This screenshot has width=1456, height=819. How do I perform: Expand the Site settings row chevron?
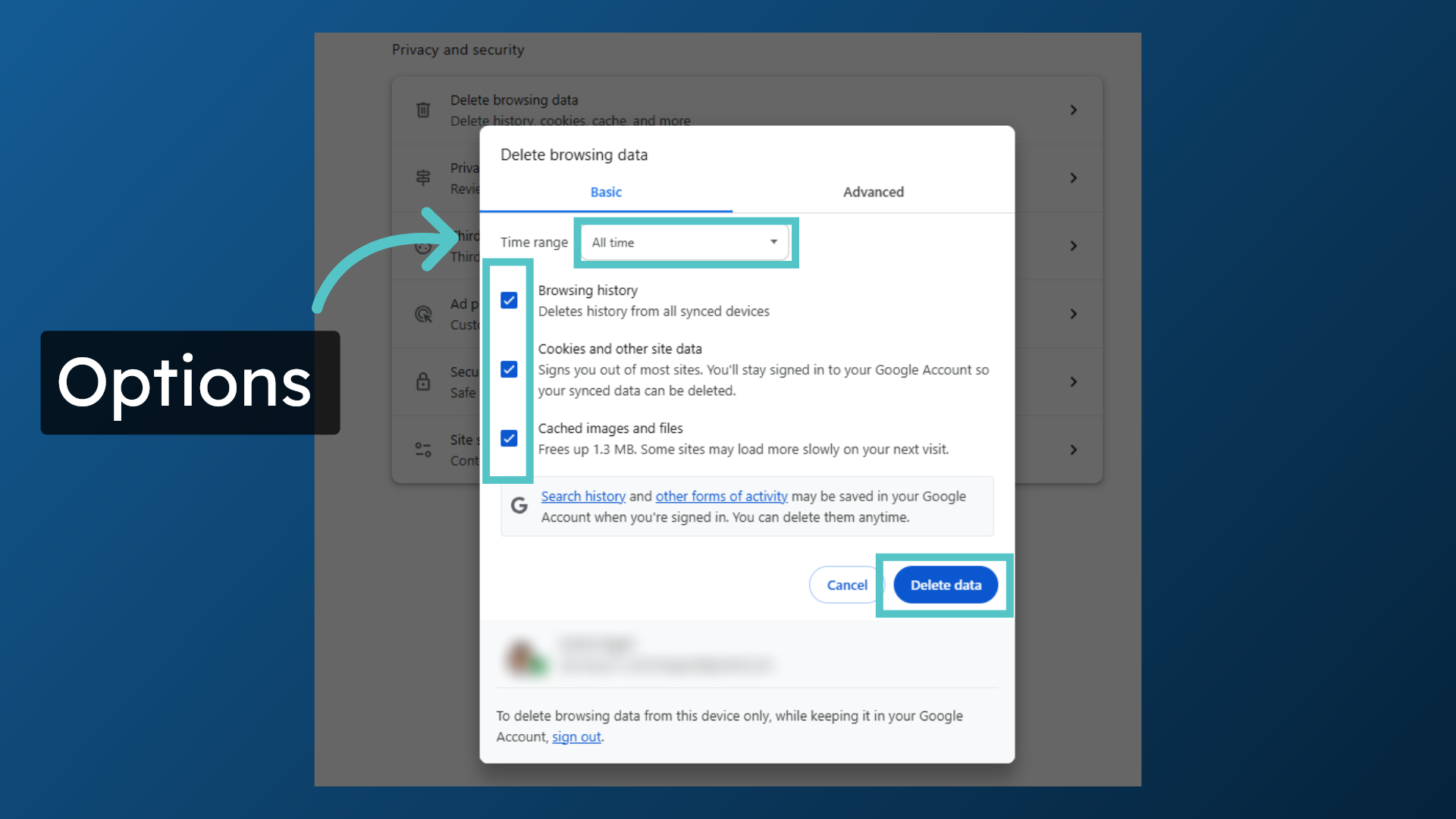click(1073, 450)
